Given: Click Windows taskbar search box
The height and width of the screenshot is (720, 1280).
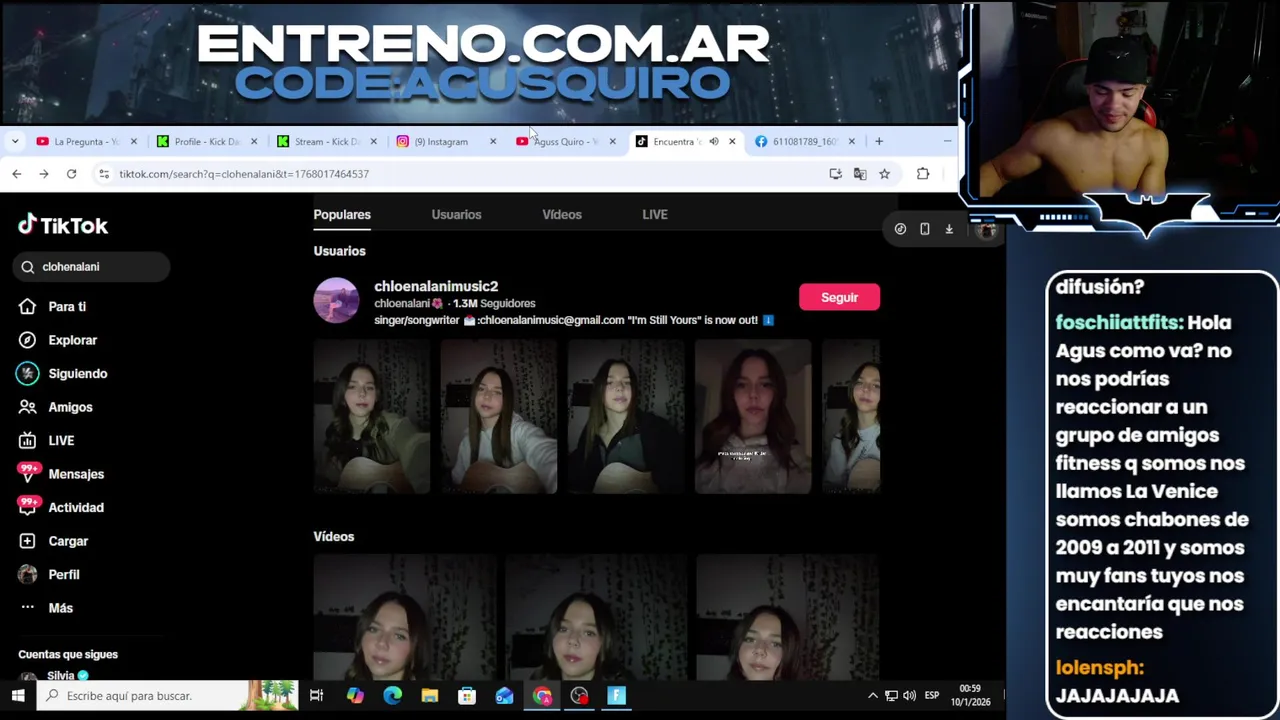Looking at the screenshot, I should click(x=168, y=696).
